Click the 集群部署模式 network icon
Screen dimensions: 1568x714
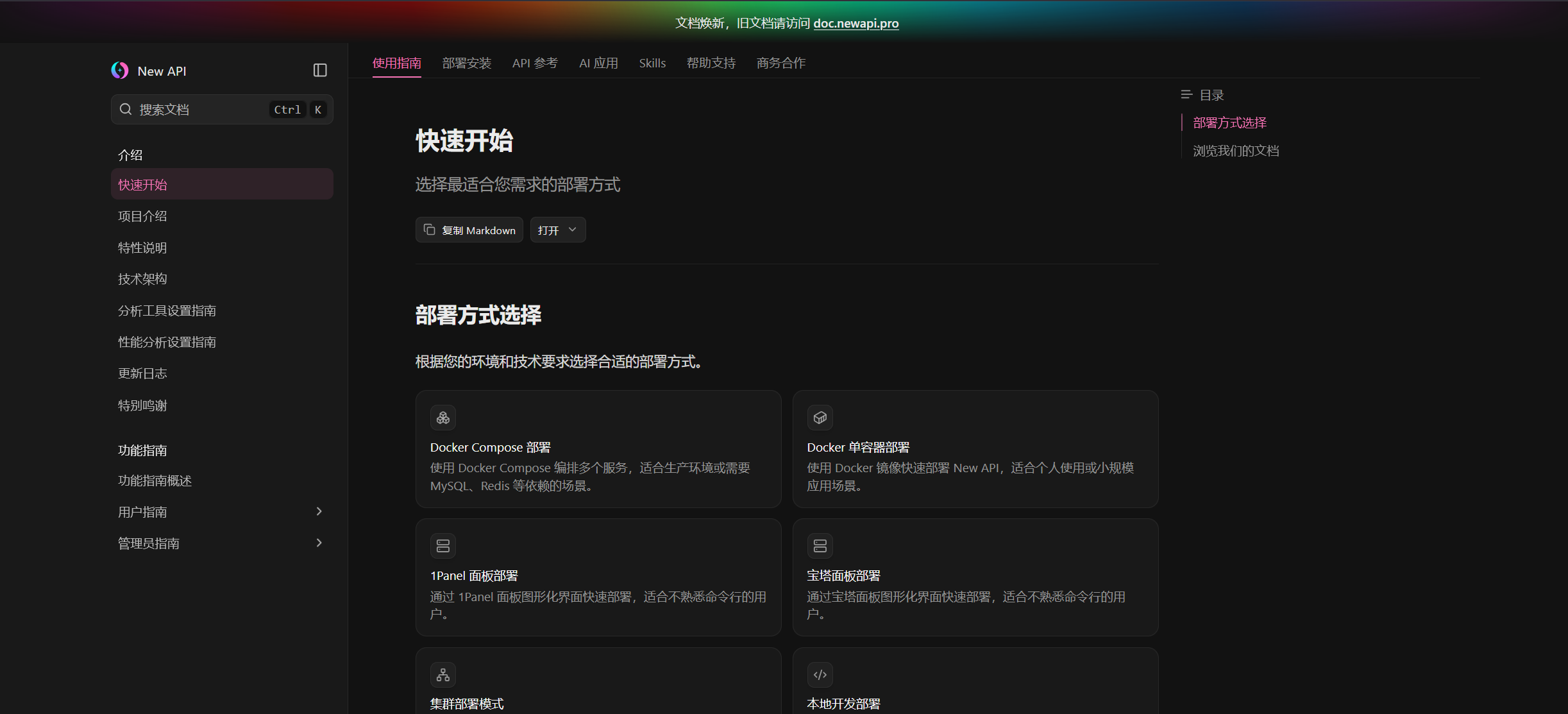click(x=443, y=675)
